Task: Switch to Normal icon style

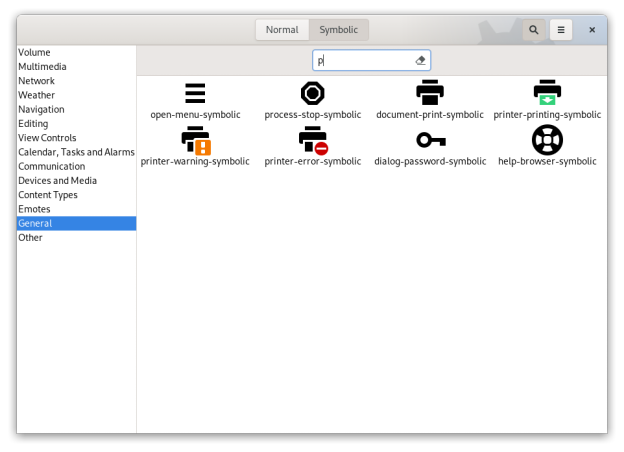Action: pyautogui.click(x=282, y=30)
